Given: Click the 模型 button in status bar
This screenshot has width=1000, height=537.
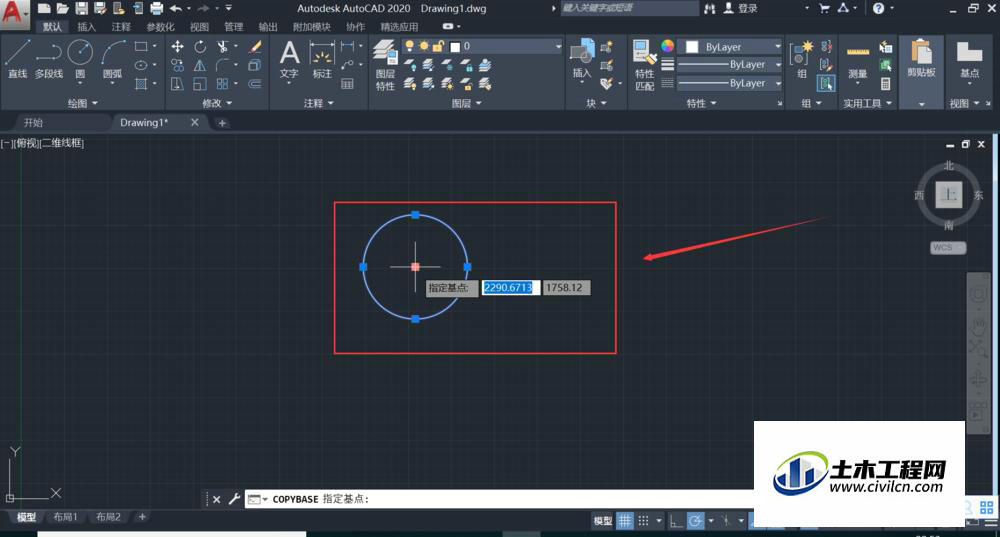Looking at the screenshot, I should [x=603, y=521].
